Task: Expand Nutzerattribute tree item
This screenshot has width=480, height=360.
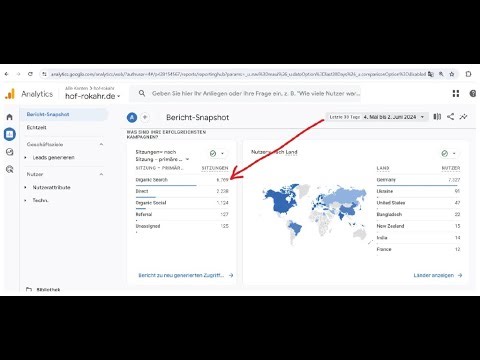Action: point(25,187)
